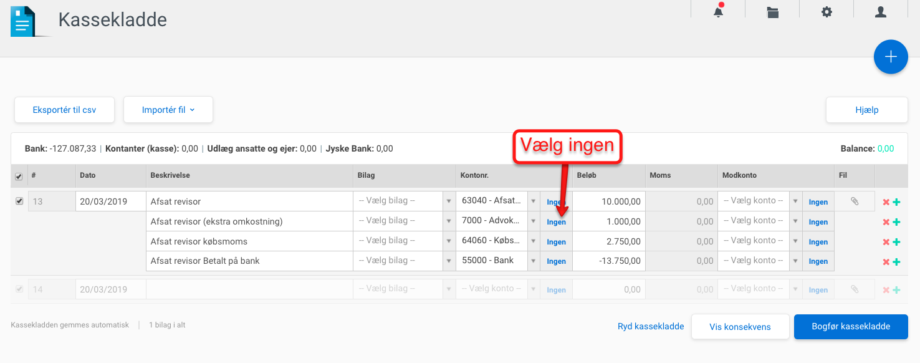
Task: Open account dropdown '64060 - Købs...'
Action: click(498, 242)
